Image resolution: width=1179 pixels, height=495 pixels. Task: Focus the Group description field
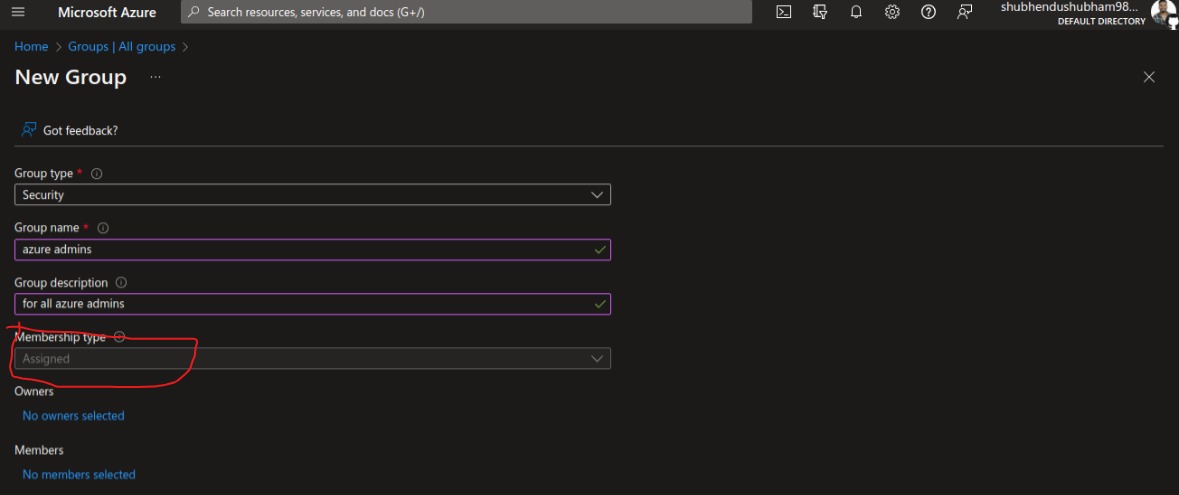312,304
